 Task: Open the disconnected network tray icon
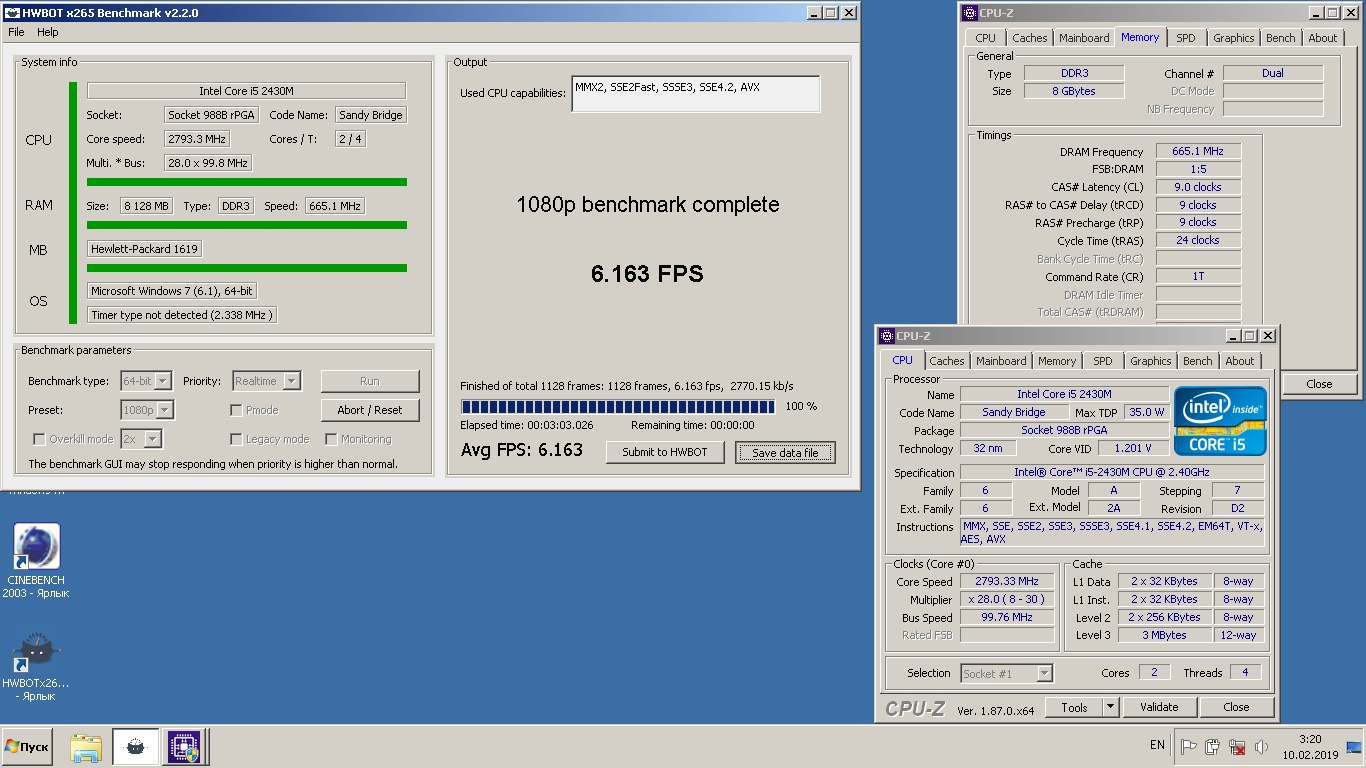tap(1237, 746)
